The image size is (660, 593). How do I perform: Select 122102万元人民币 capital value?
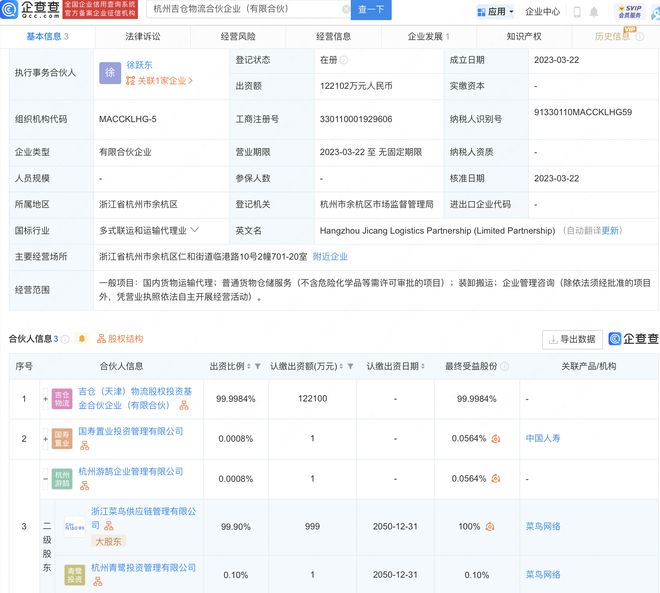click(356, 86)
